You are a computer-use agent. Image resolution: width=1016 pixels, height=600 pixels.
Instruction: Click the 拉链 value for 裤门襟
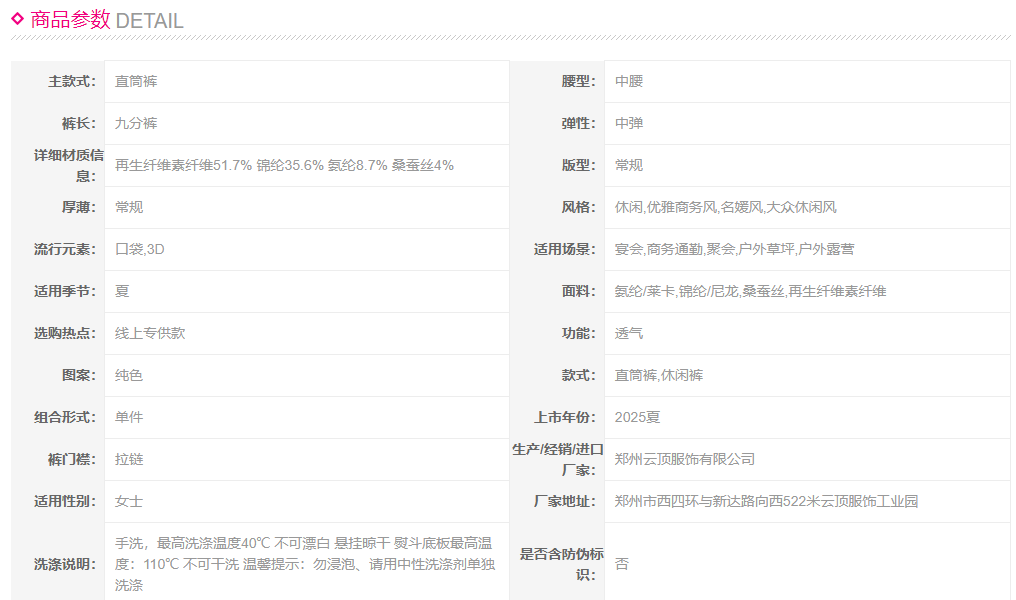(x=129, y=459)
